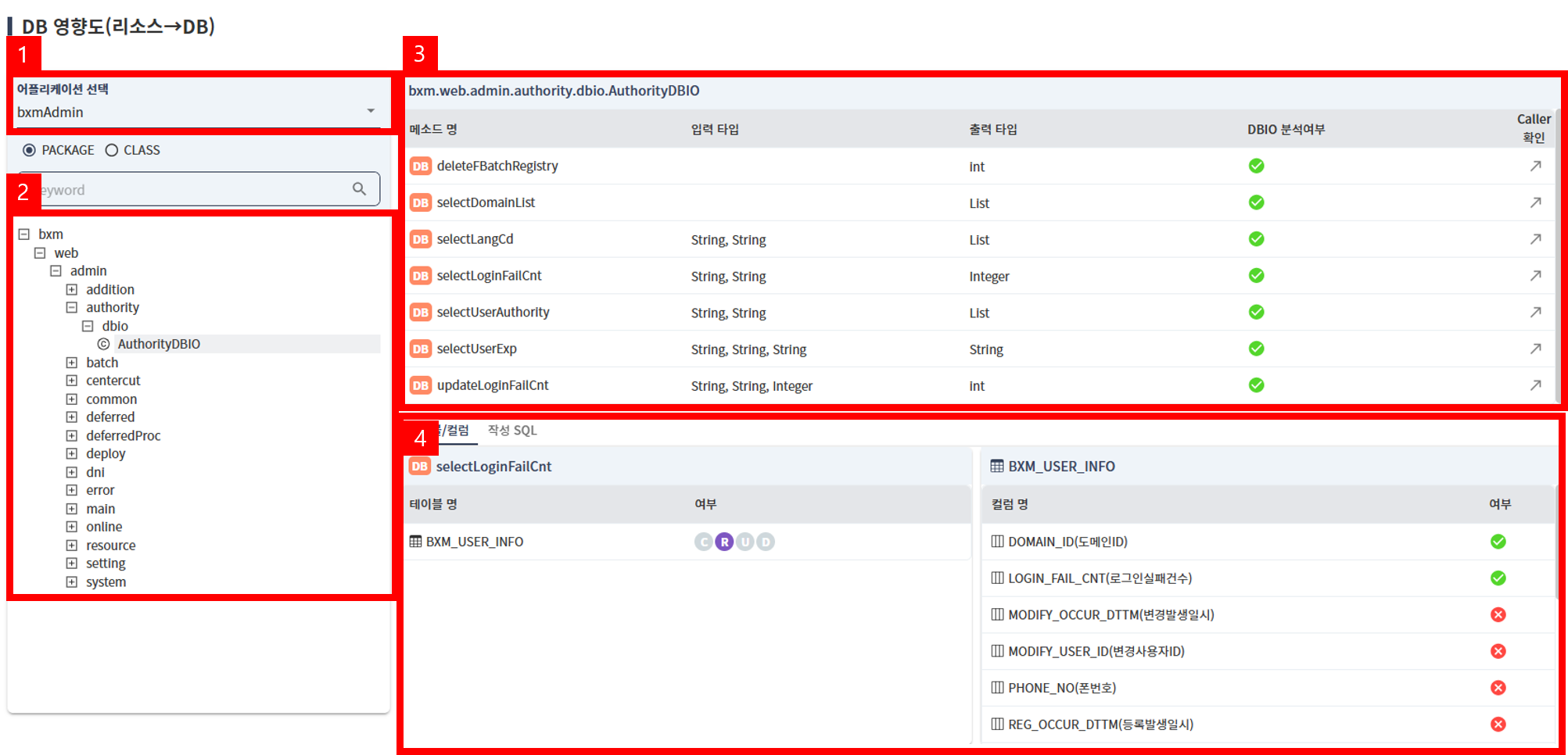1568x755 pixels.
Task: Click the keyword search input field
Action: [x=188, y=190]
